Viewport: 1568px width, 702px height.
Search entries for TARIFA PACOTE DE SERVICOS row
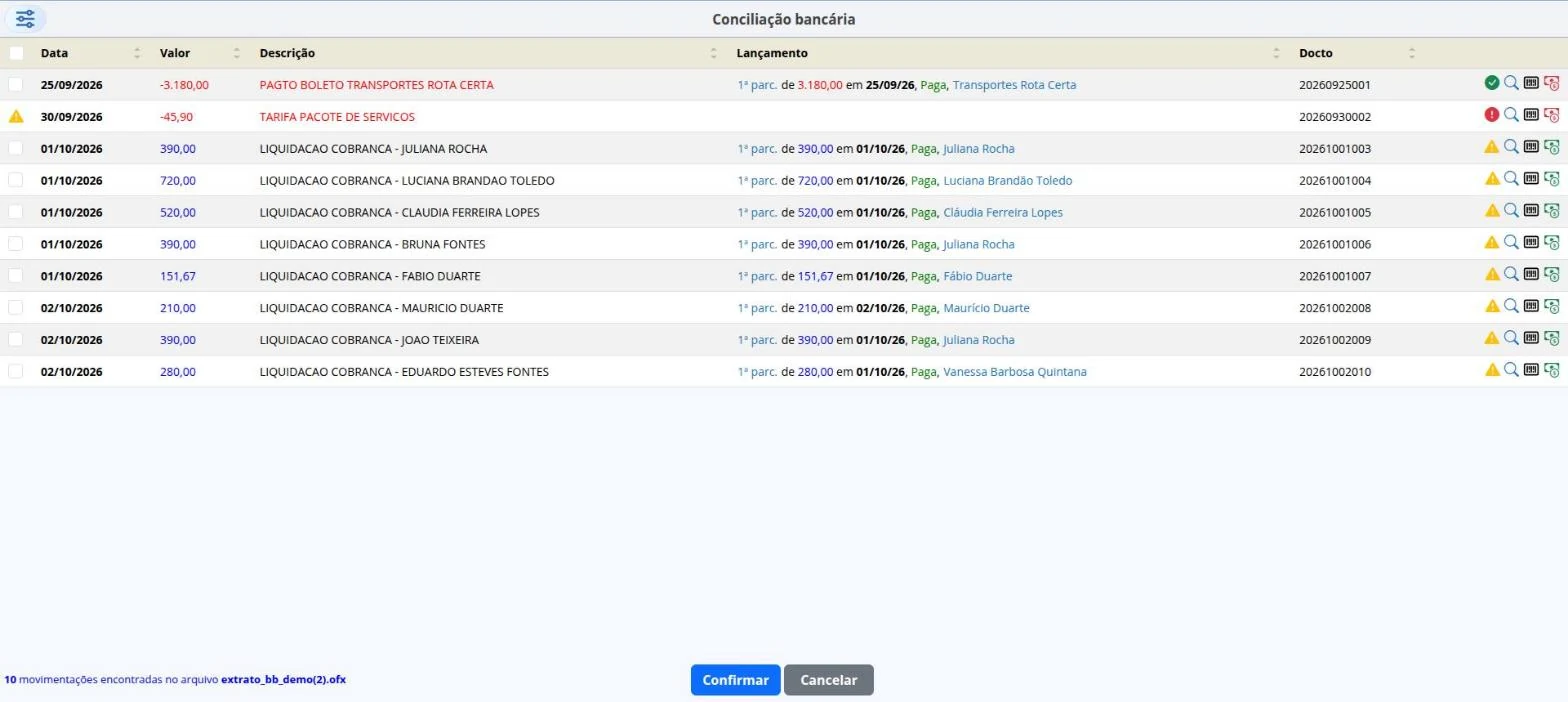pyautogui.click(x=1511, y=115)
